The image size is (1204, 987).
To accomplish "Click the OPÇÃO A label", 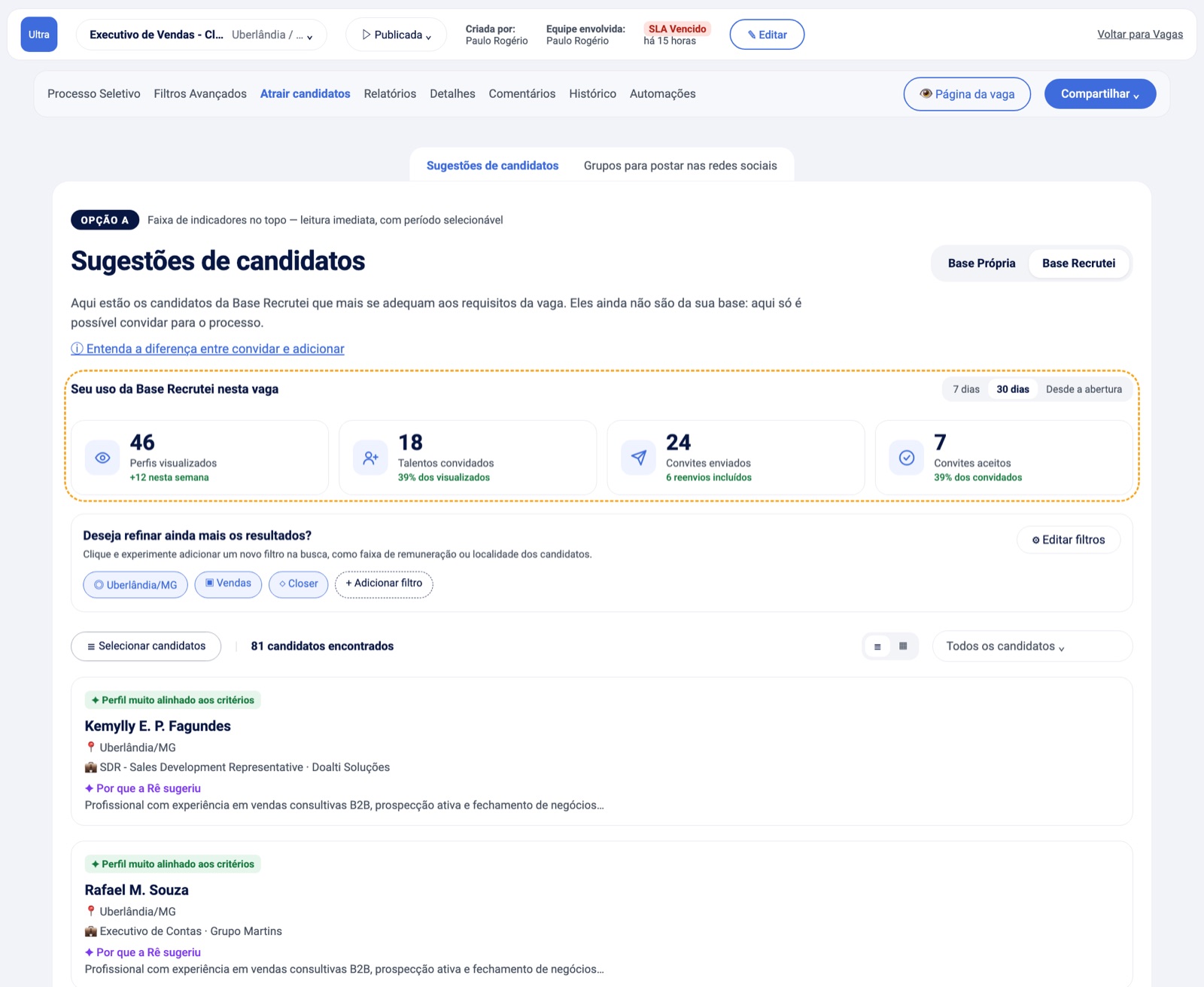I will (105, 220).
